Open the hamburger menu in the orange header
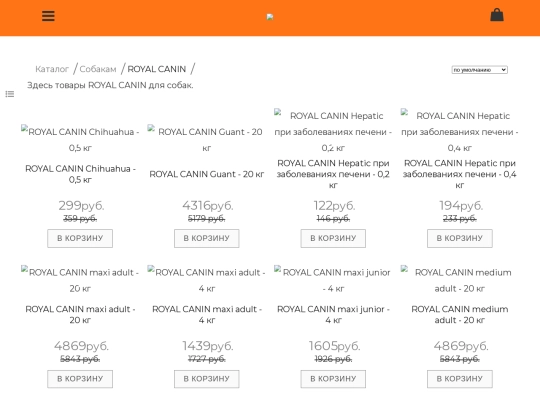540x405 pixels. click(x=48, y=16)
